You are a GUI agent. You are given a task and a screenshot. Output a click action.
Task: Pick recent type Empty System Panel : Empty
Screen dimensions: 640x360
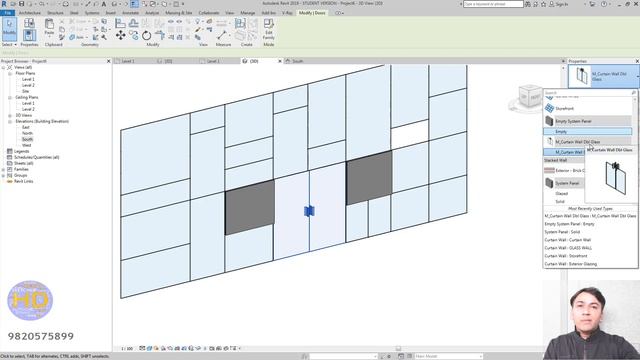click(x=569, y=224)
